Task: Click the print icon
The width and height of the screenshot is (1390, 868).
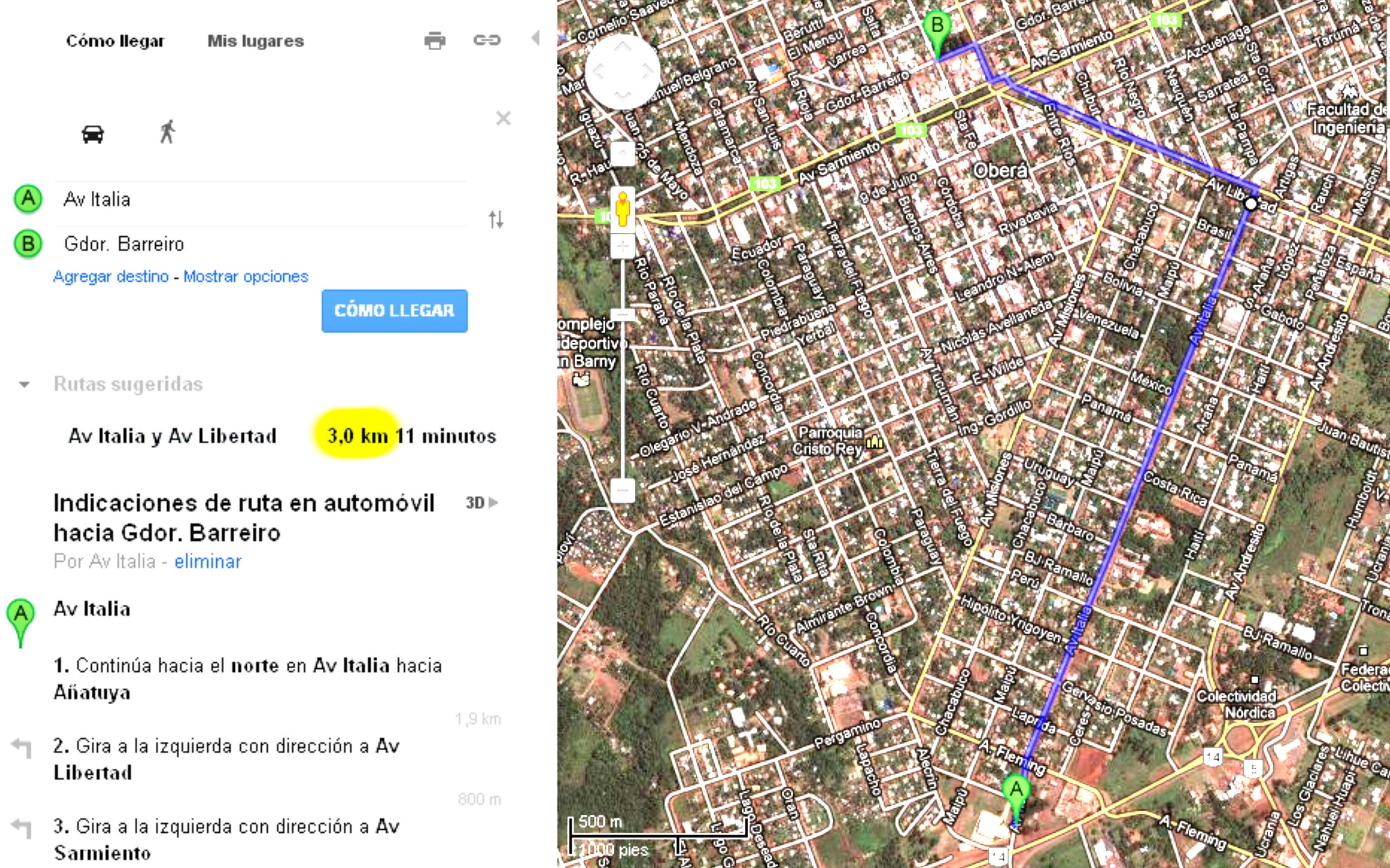Action: click(435, 41)
